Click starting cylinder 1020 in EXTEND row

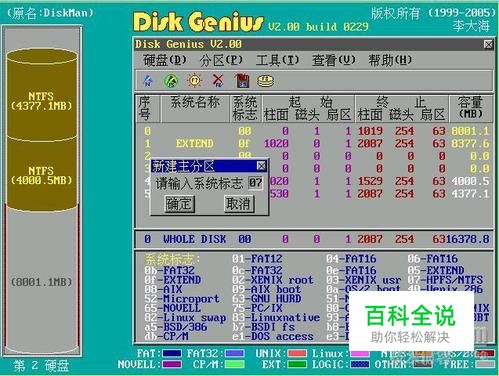coord(276,144)
